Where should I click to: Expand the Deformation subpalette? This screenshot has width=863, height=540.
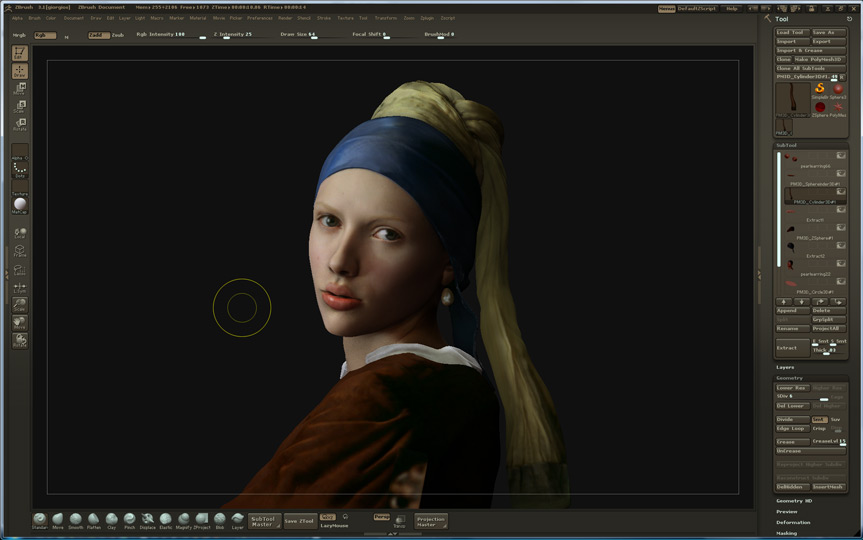pos(793,522)
